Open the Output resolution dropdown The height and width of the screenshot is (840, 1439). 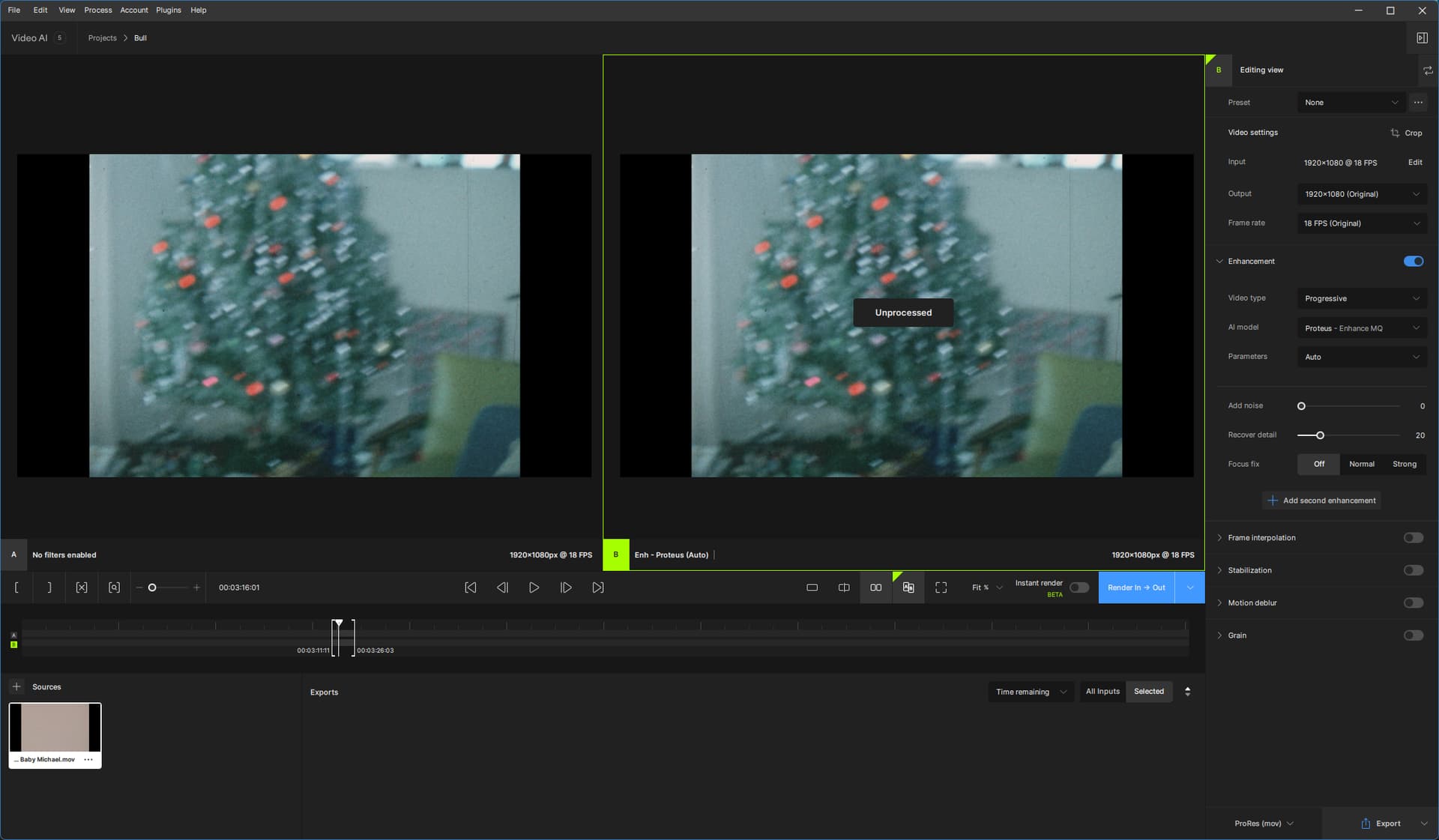point(1361,194)
